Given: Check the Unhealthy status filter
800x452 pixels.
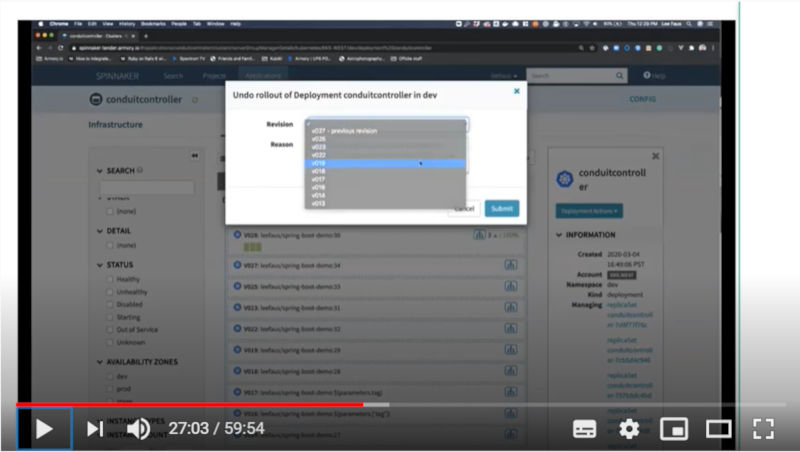Looking at the screenshot, I should tap(110, 292).
